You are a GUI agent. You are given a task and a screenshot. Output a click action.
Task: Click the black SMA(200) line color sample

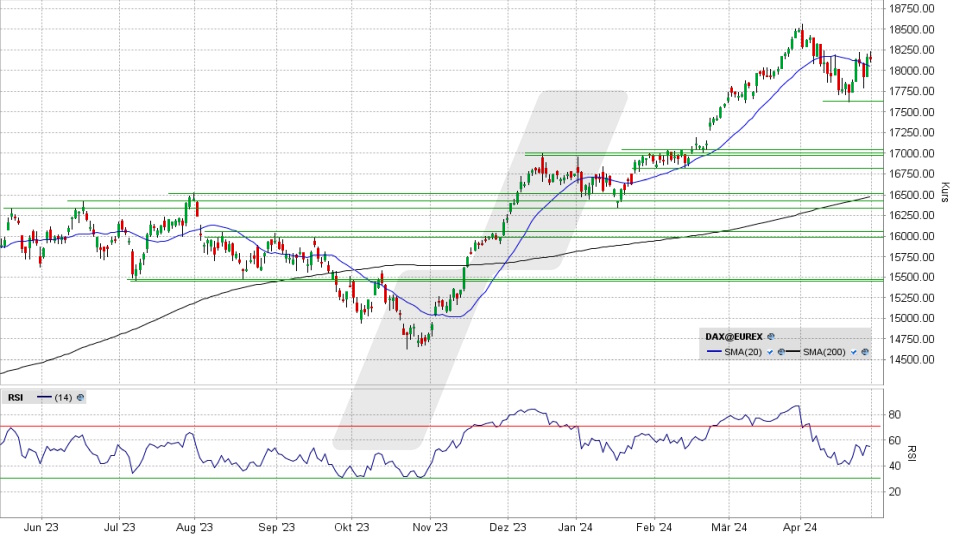click(x=792, y=352)
